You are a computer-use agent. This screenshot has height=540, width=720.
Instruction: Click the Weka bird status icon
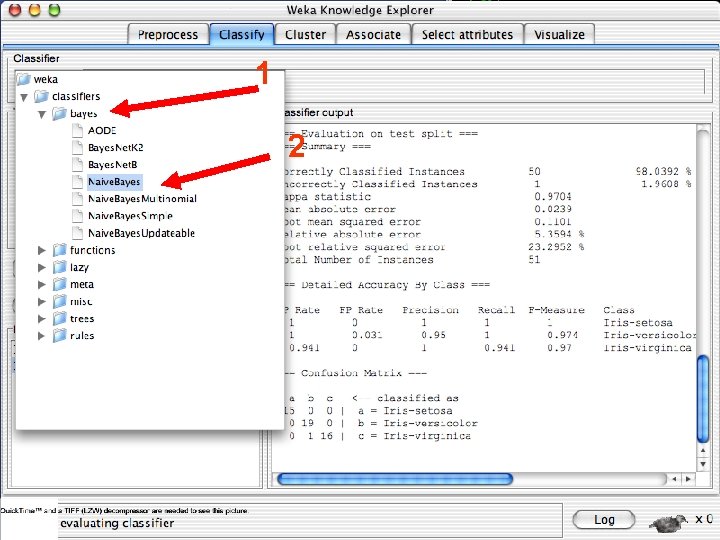tap(669, 522)
